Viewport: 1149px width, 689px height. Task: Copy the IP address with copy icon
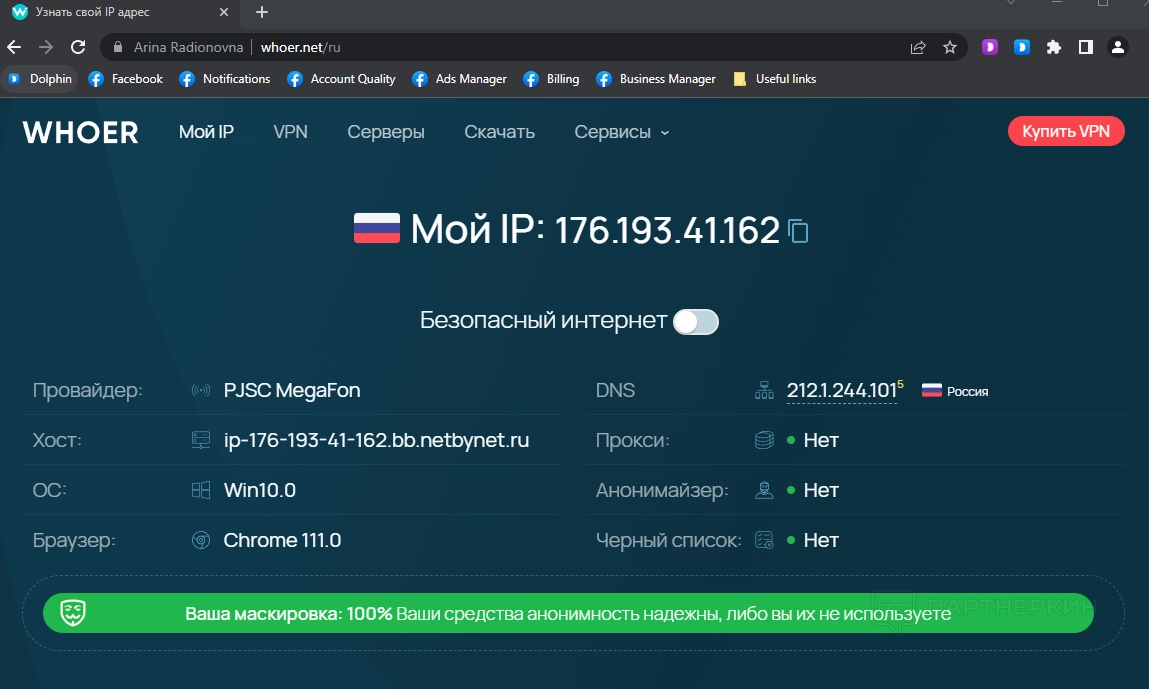pyautogui.click(x=798, y=231)
